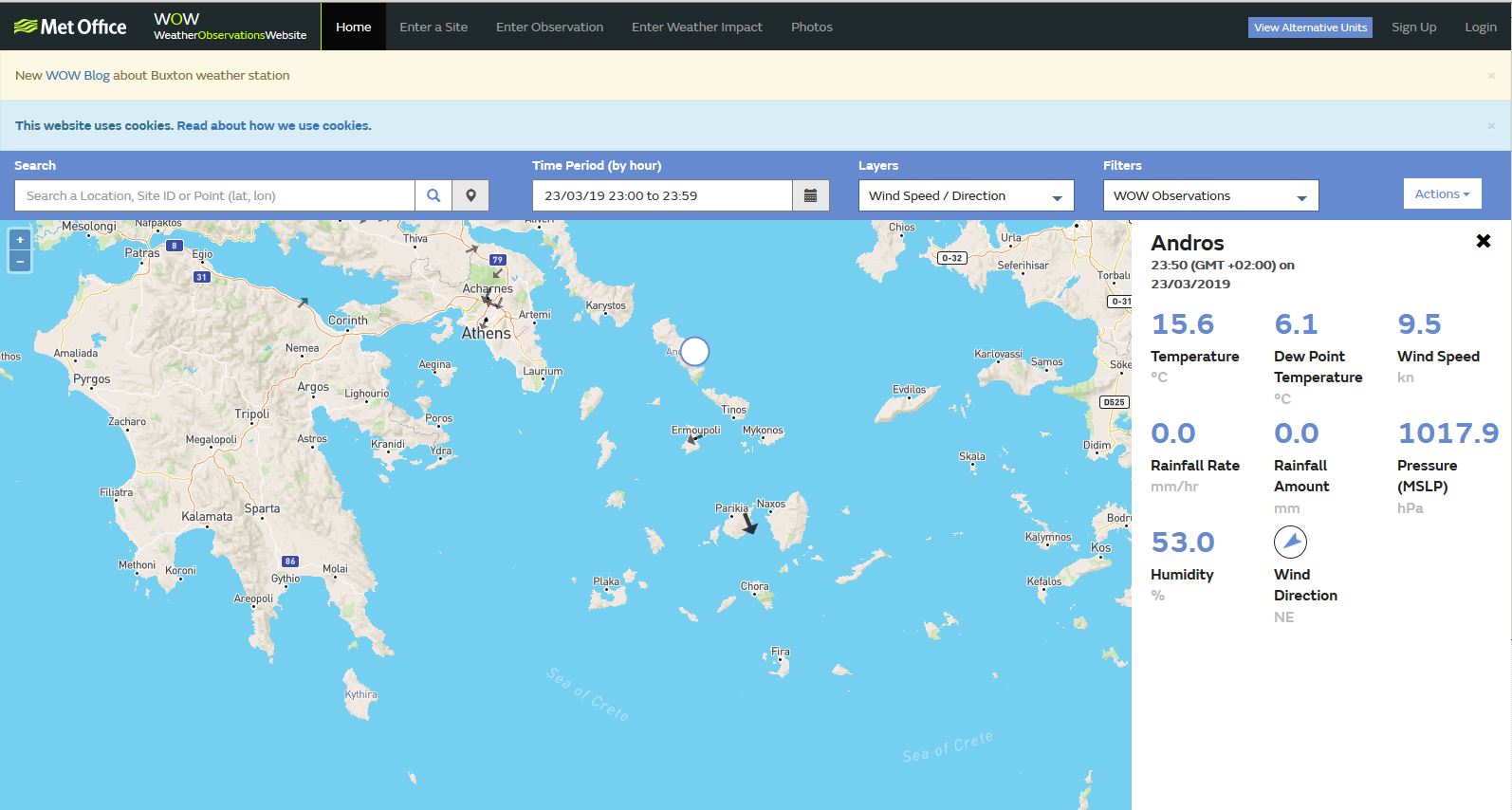The image size is (1512, 810).
Task: Open Enter Weather Impact page
Action: tap(697, 27)
